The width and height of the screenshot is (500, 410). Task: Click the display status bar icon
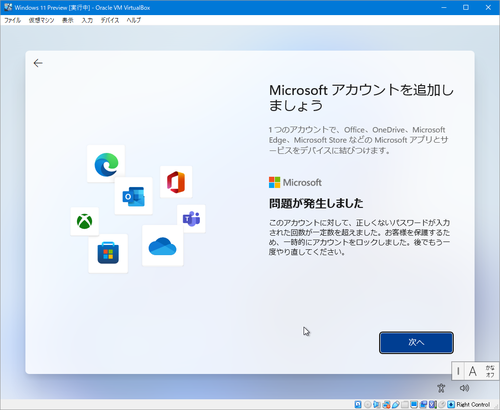[x=414, y=404]
